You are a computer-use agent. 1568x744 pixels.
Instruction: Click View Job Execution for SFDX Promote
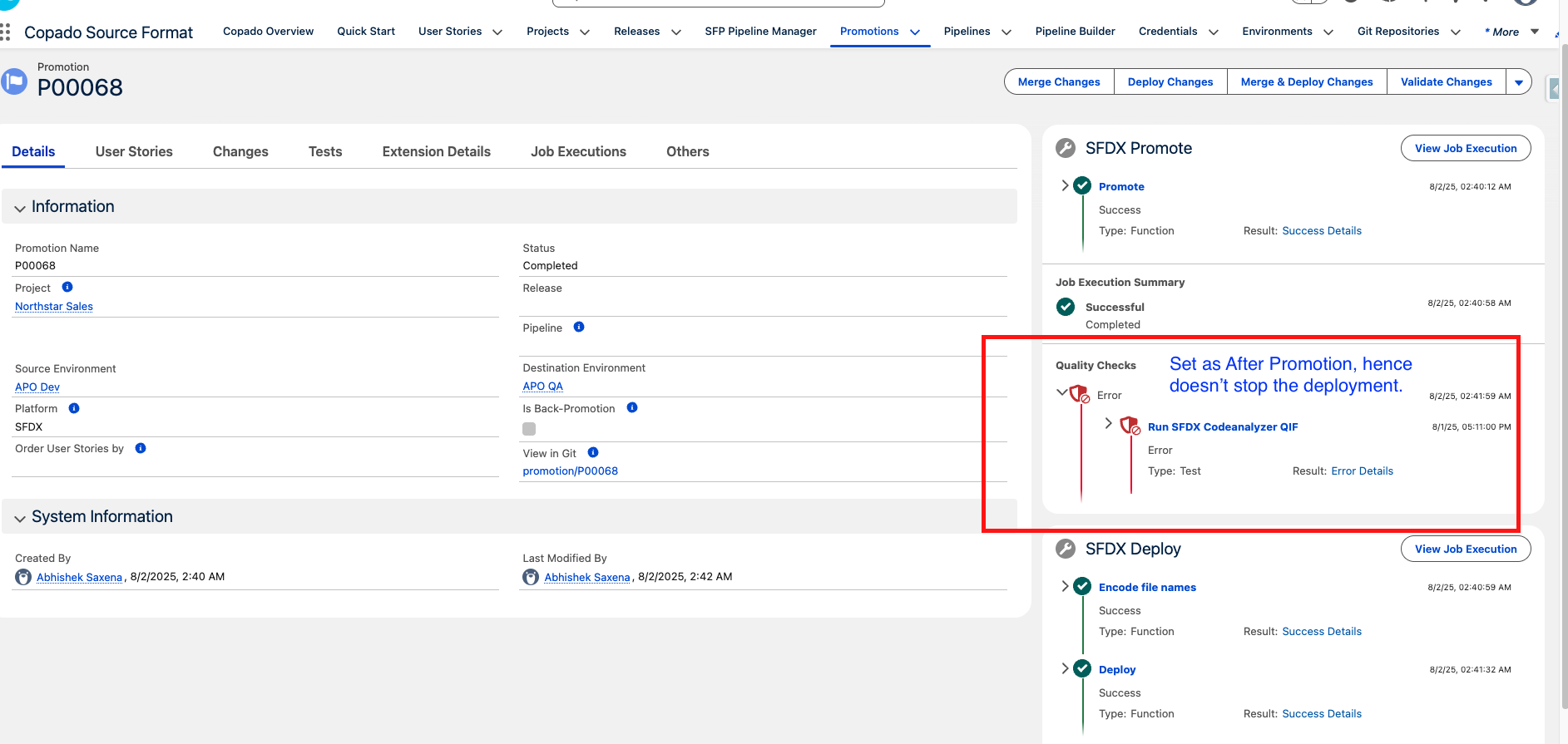coord(1466,149)
